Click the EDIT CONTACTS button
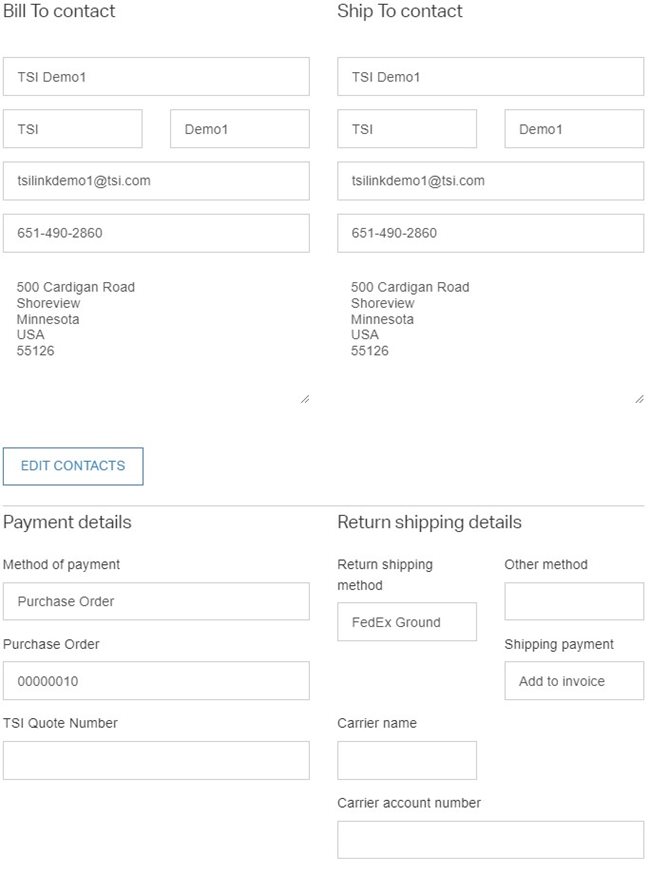The image size is (650, 874). tap(73, 466)
